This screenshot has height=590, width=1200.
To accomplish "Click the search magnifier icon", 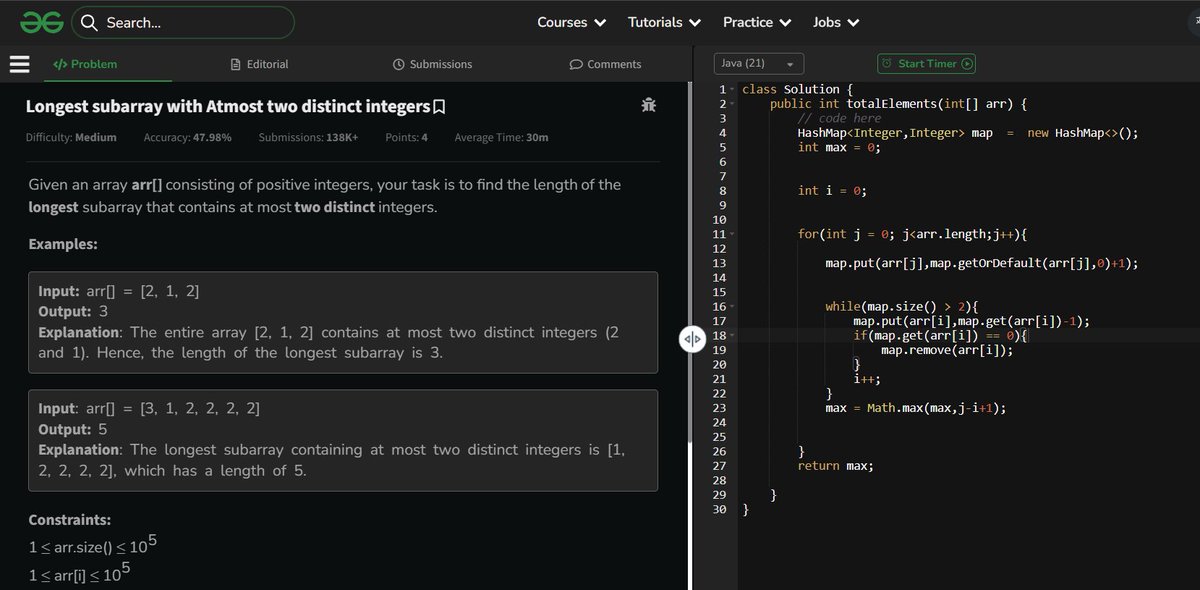I will coord(89,22).
